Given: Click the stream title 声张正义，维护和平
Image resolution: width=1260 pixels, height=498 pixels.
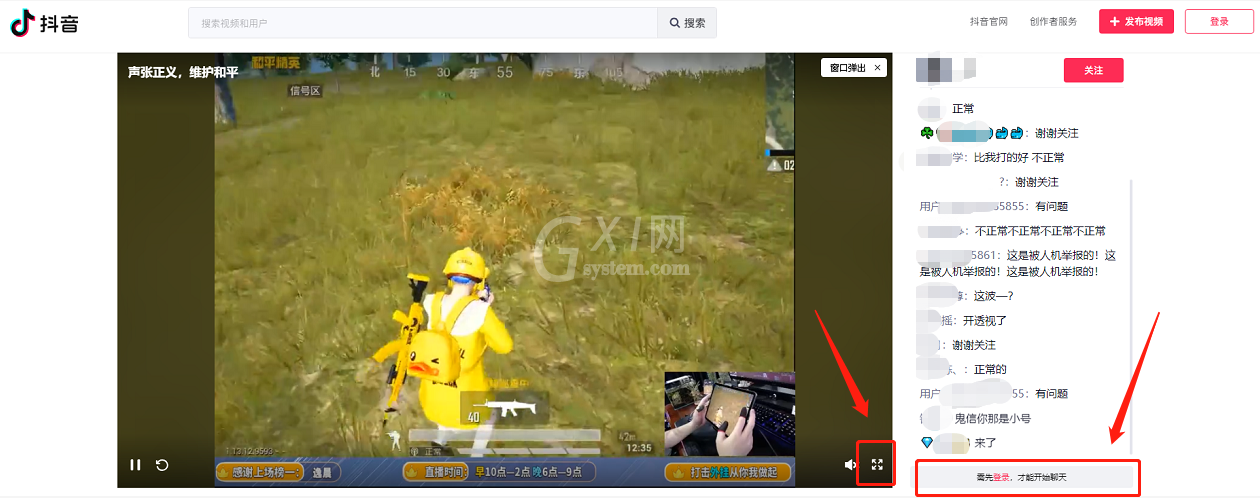Looking at the screenshot, I should 182,73.
